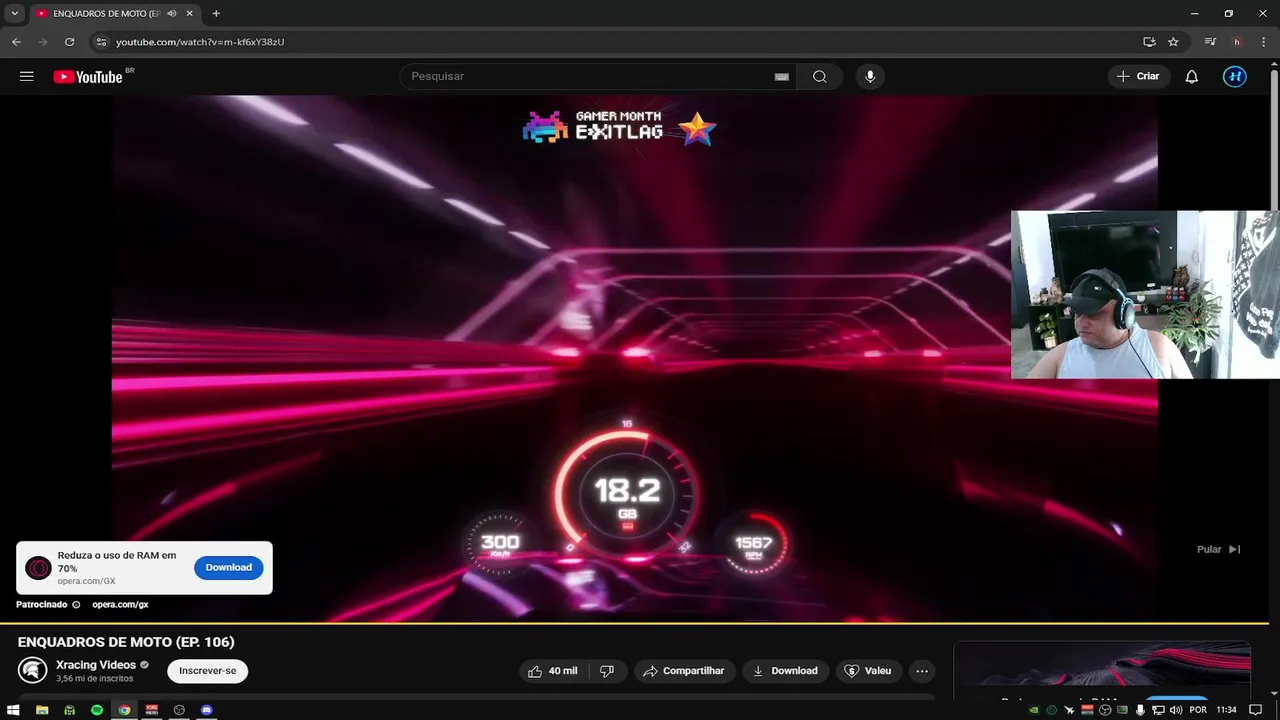Open the on-screen keyboard in search box
Viewport: 1280px width, 720px height.
tap(782, 77)
